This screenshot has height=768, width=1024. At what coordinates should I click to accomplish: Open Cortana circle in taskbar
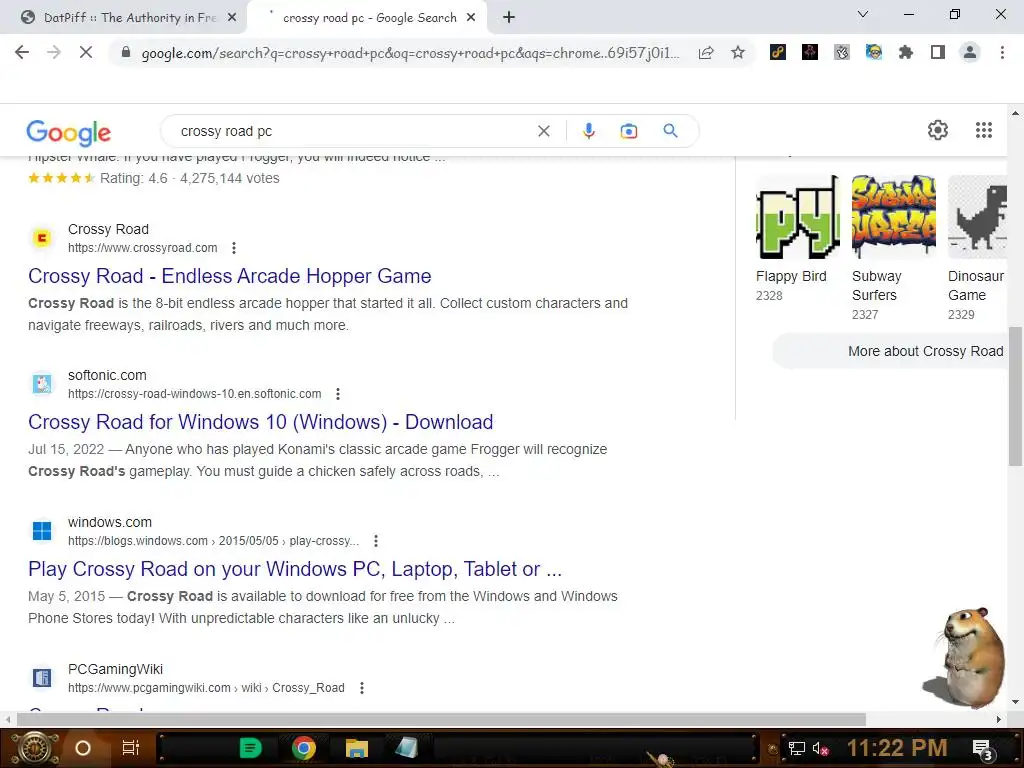coord(82,748)
